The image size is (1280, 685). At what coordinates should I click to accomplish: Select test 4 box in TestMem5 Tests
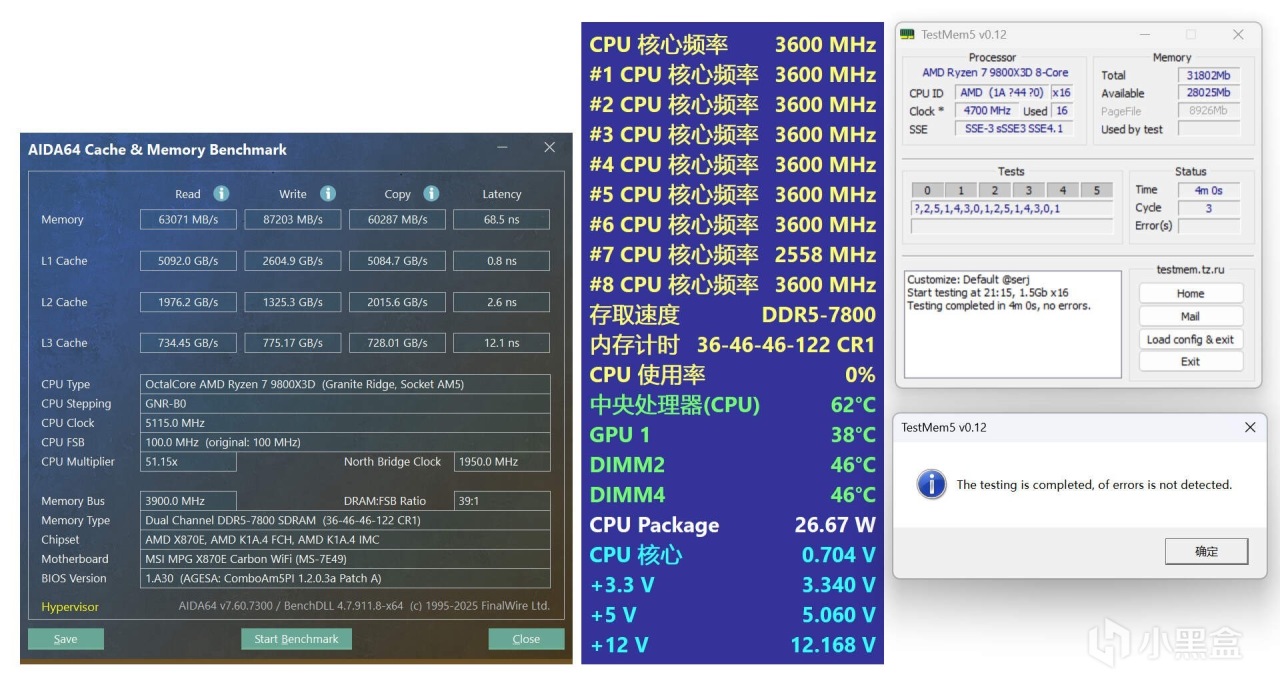(x=1063, y=190)
